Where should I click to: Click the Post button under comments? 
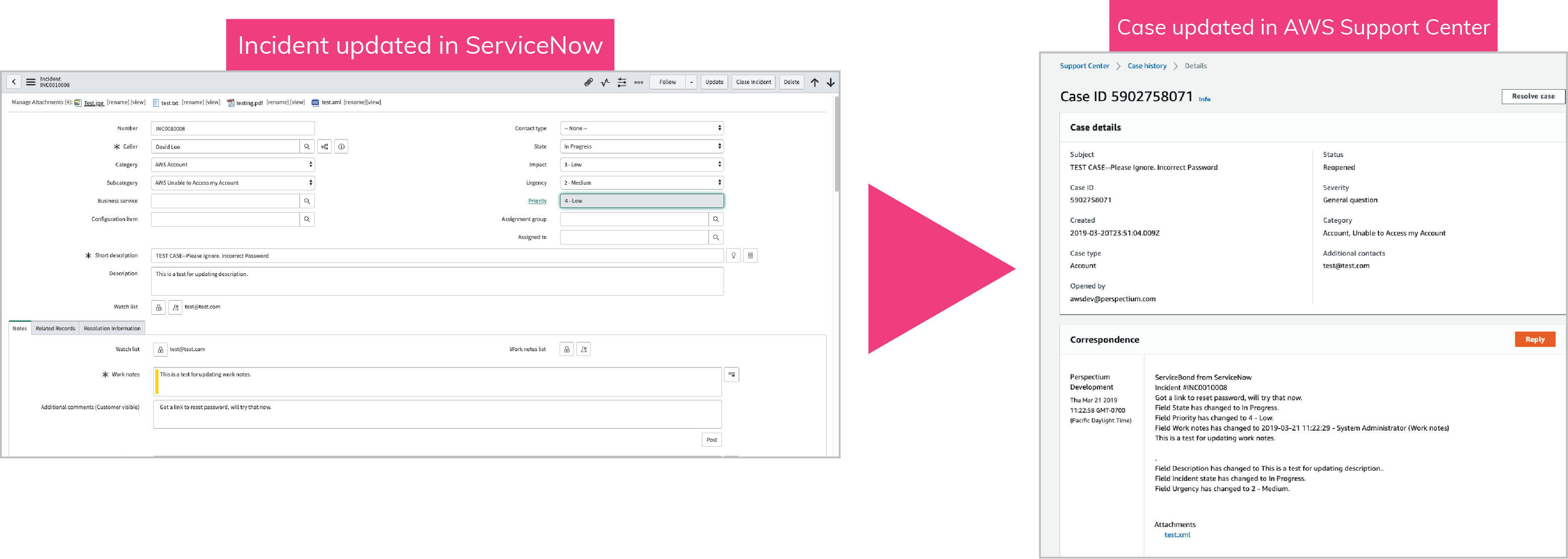pyautogui.click(x=712, y=440)
